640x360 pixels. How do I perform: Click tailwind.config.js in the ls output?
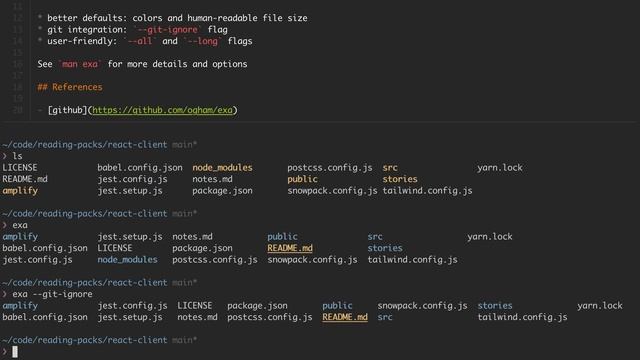(427, 191)
